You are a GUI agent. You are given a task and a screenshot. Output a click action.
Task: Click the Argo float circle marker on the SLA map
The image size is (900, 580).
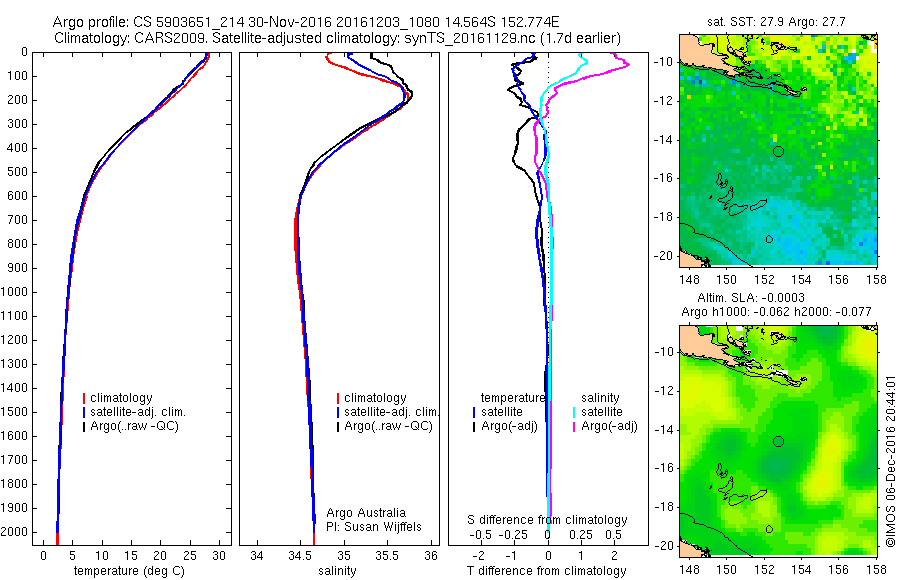pos(778,442)
